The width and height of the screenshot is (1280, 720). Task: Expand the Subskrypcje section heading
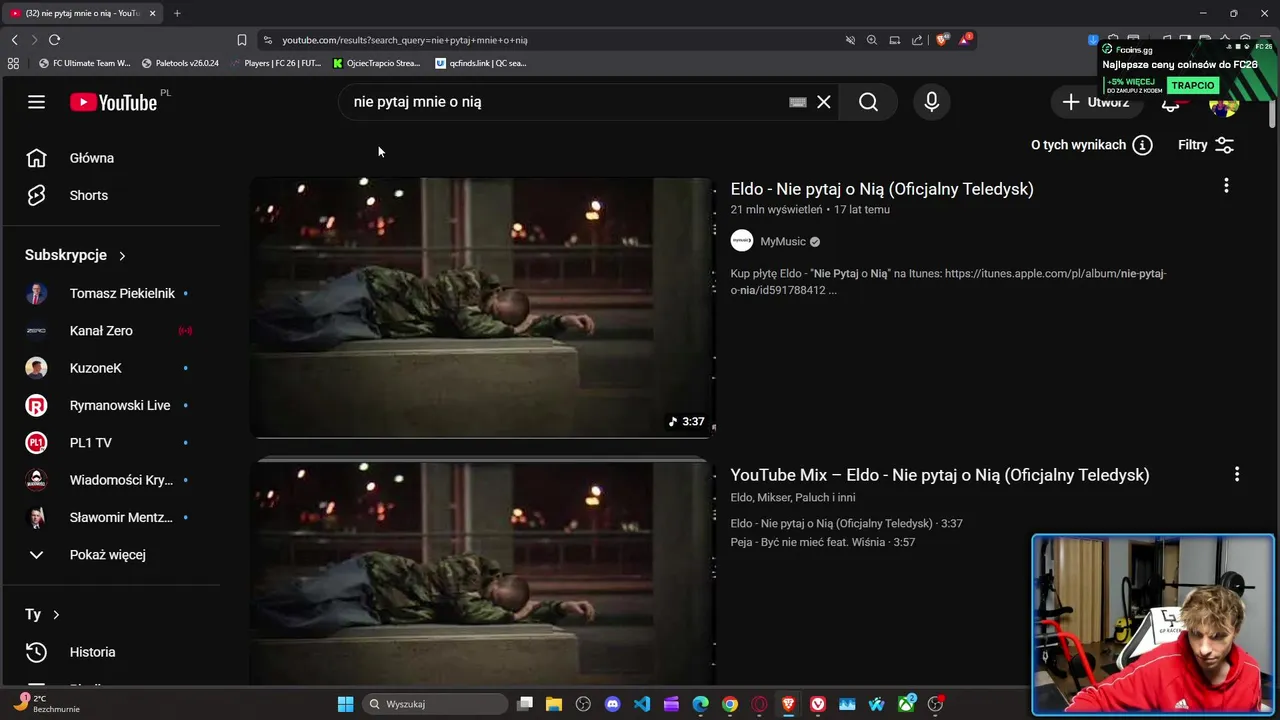coord(76,255)
